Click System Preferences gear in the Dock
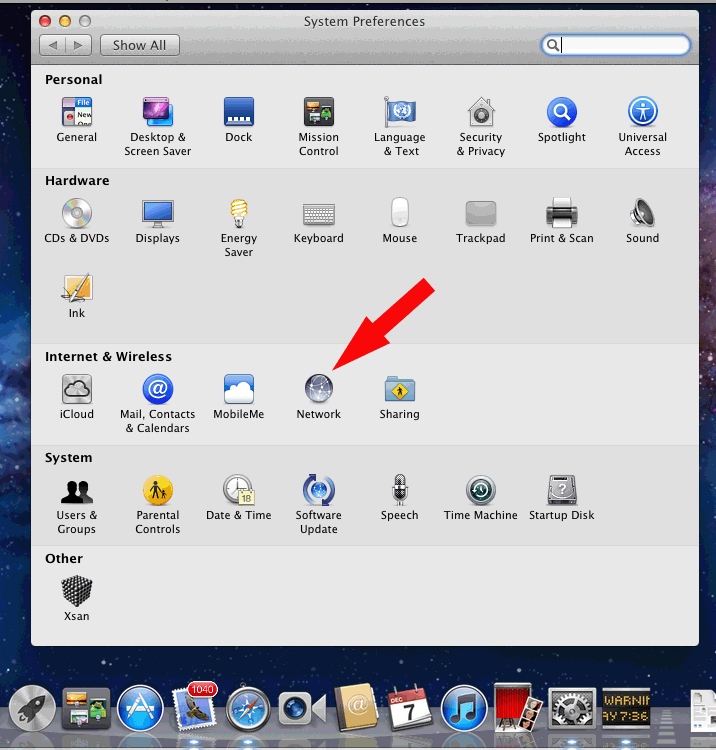The height and width of the screenshot is (750, 716). point(572,709)
